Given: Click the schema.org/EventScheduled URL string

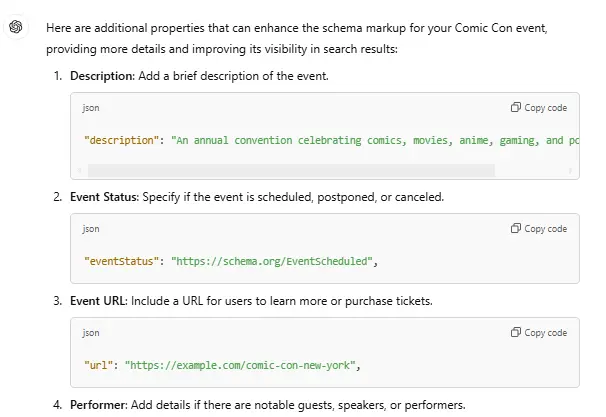Looking at the screenshot, I should (x=272, y=262).
